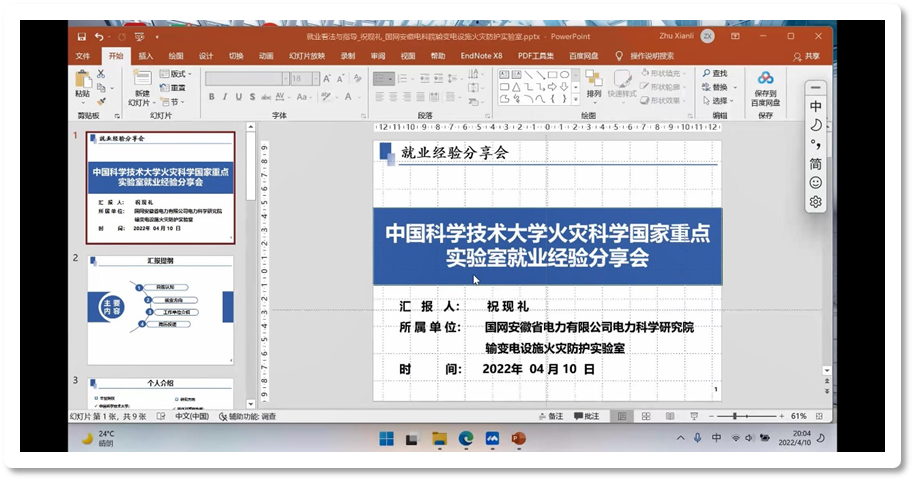Viewport: 914px width, 481px height.
Task: Switch to the 插入 (Insert) tab
Action: pyautogui.click(x=146, y=56)
